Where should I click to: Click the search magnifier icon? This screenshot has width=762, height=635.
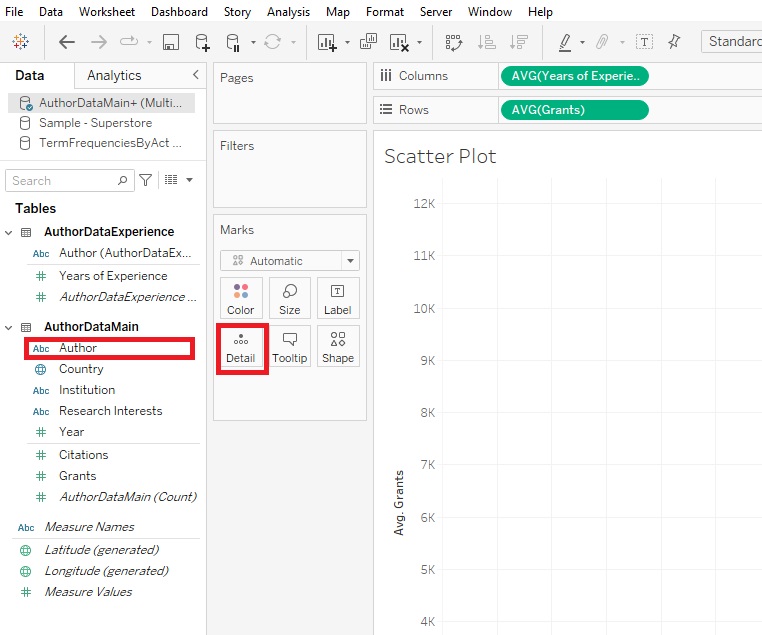point(122,180)
